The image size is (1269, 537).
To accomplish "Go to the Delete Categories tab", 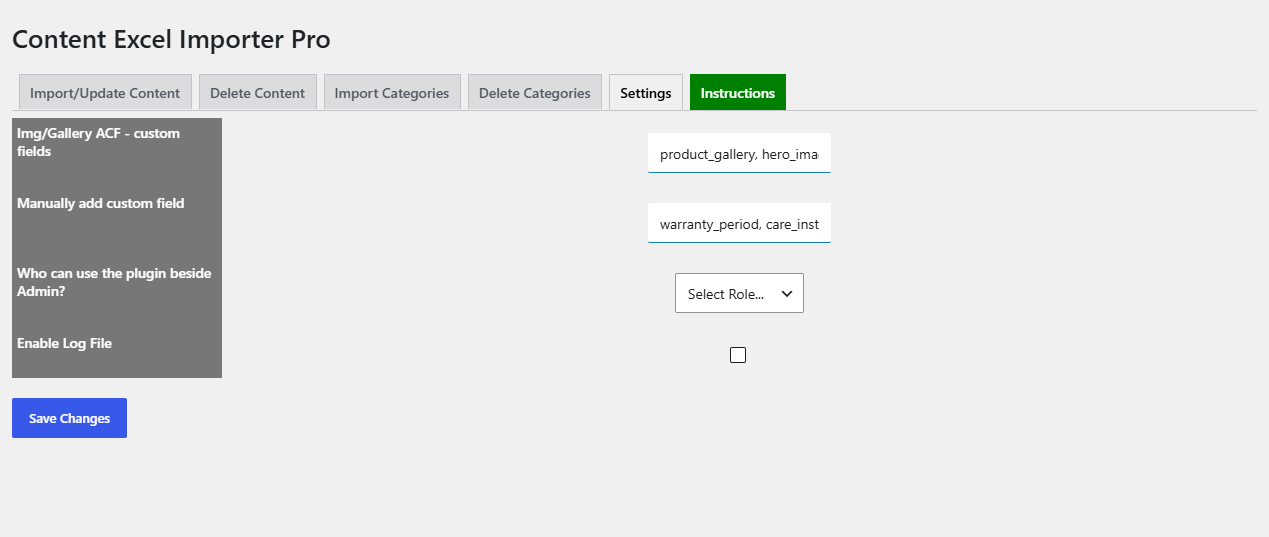I will click(535, 92).
